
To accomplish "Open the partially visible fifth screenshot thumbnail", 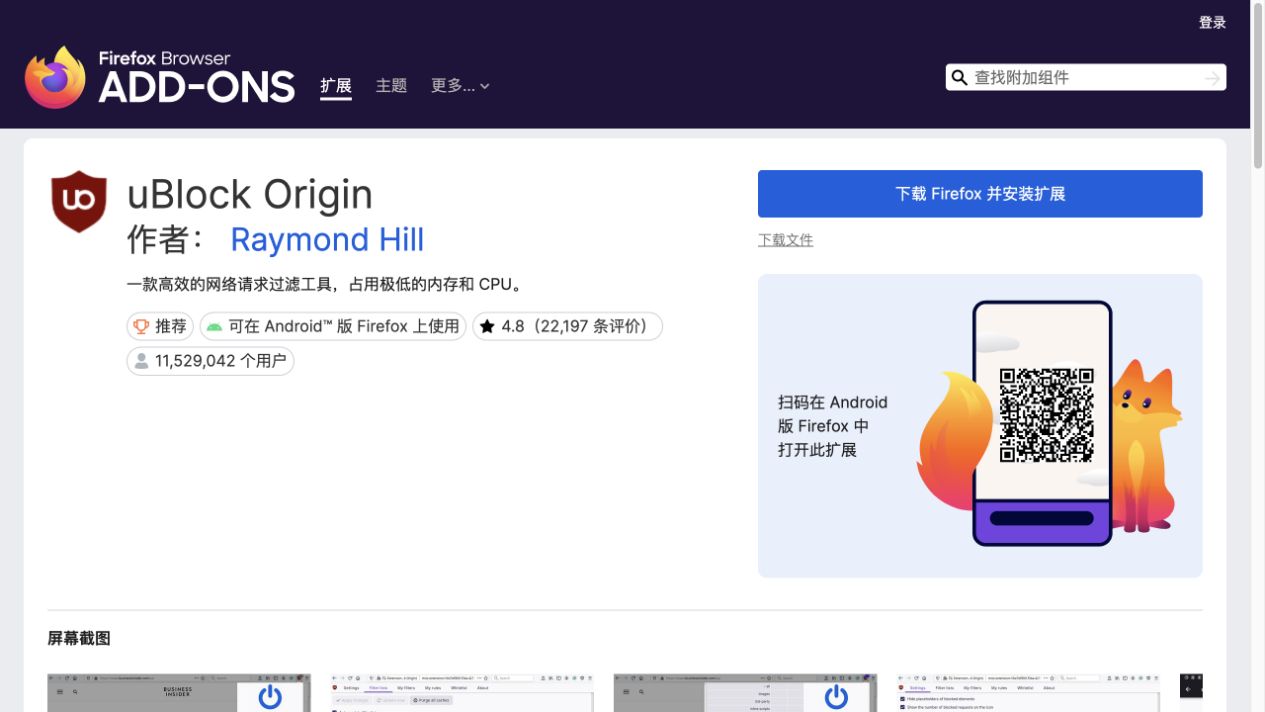I will coord(1191,693).
